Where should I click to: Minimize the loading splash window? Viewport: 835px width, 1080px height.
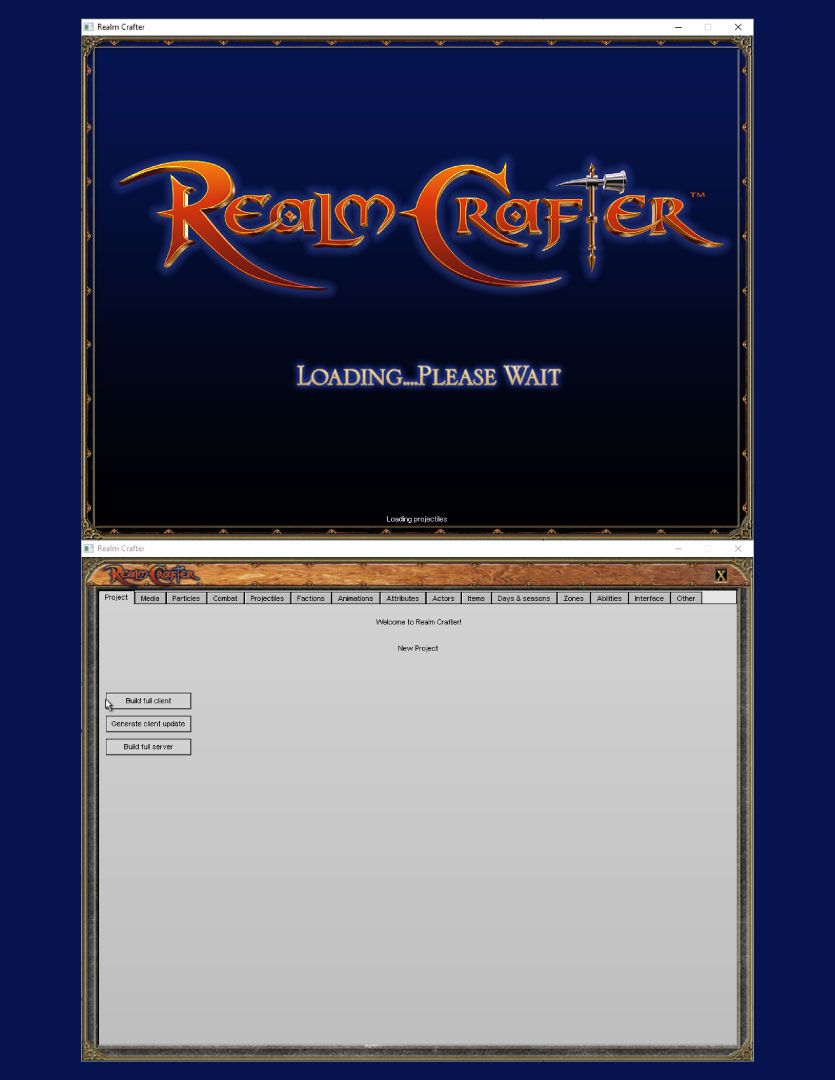(x=679, y=27)
